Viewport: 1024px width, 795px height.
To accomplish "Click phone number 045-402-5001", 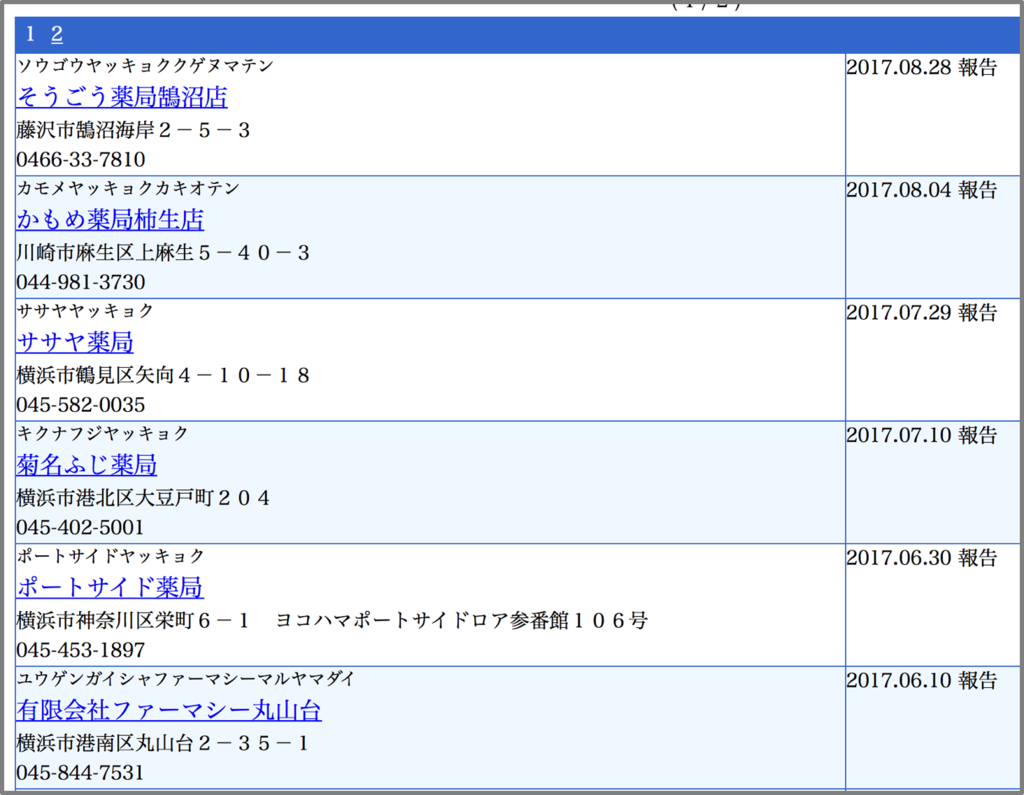I will (80, 528).
